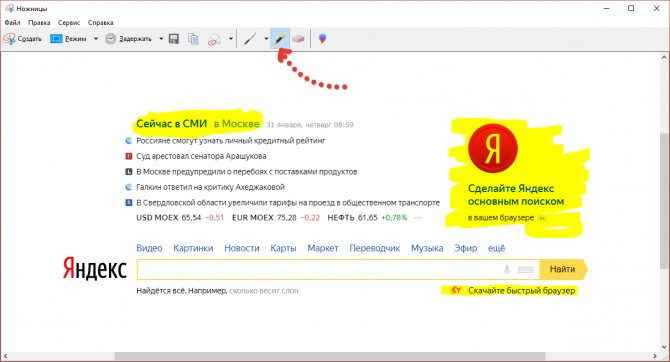
Task: Open the pen options dropdown arrow
Action: (266, 39)
